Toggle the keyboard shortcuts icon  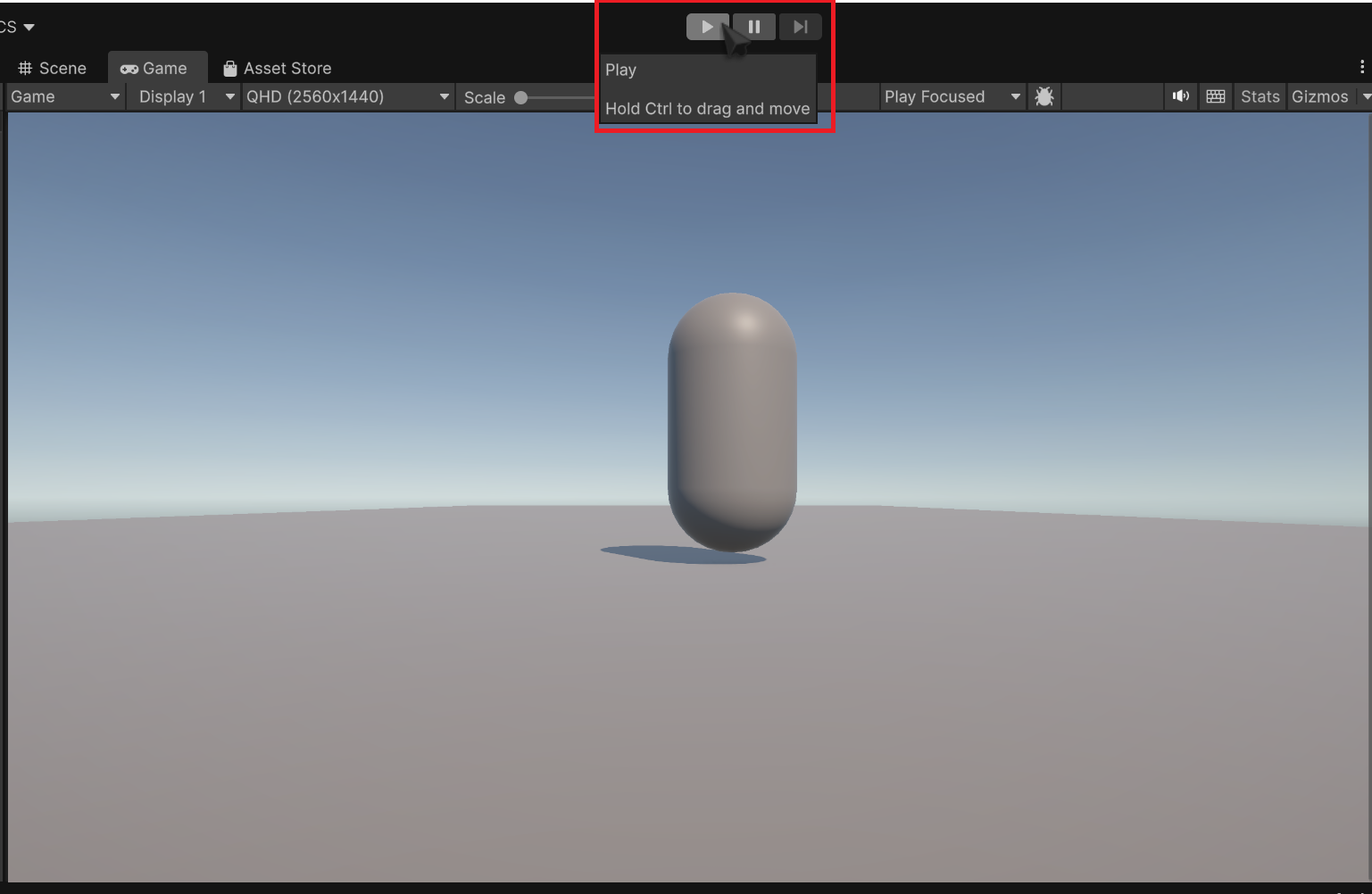(1215, 96)
